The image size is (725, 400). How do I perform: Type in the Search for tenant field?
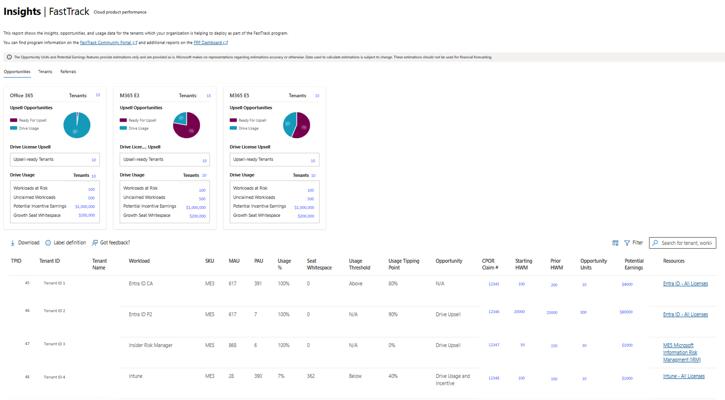[688, 243]
